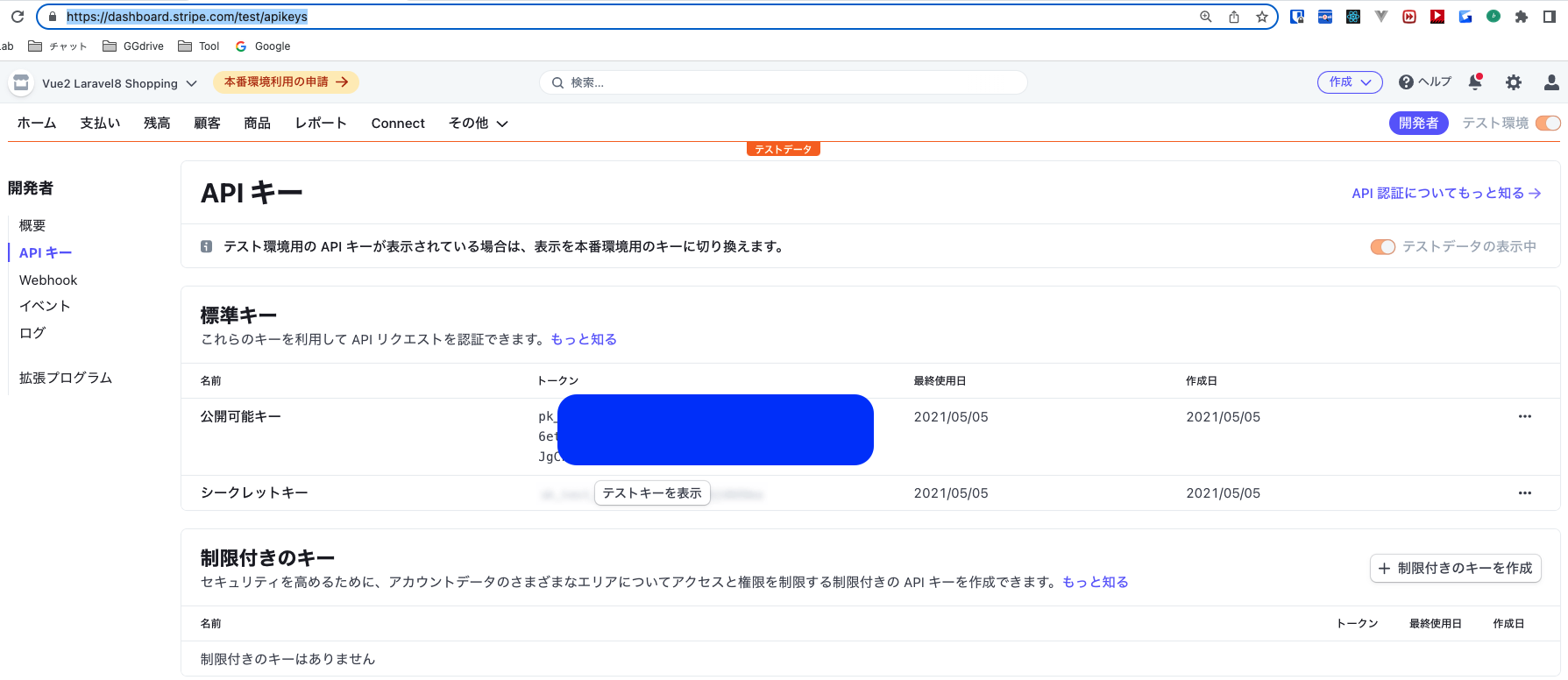
Task: Open Stripe settings gear
Action: pyautogui.click(x=1514, y=82)
